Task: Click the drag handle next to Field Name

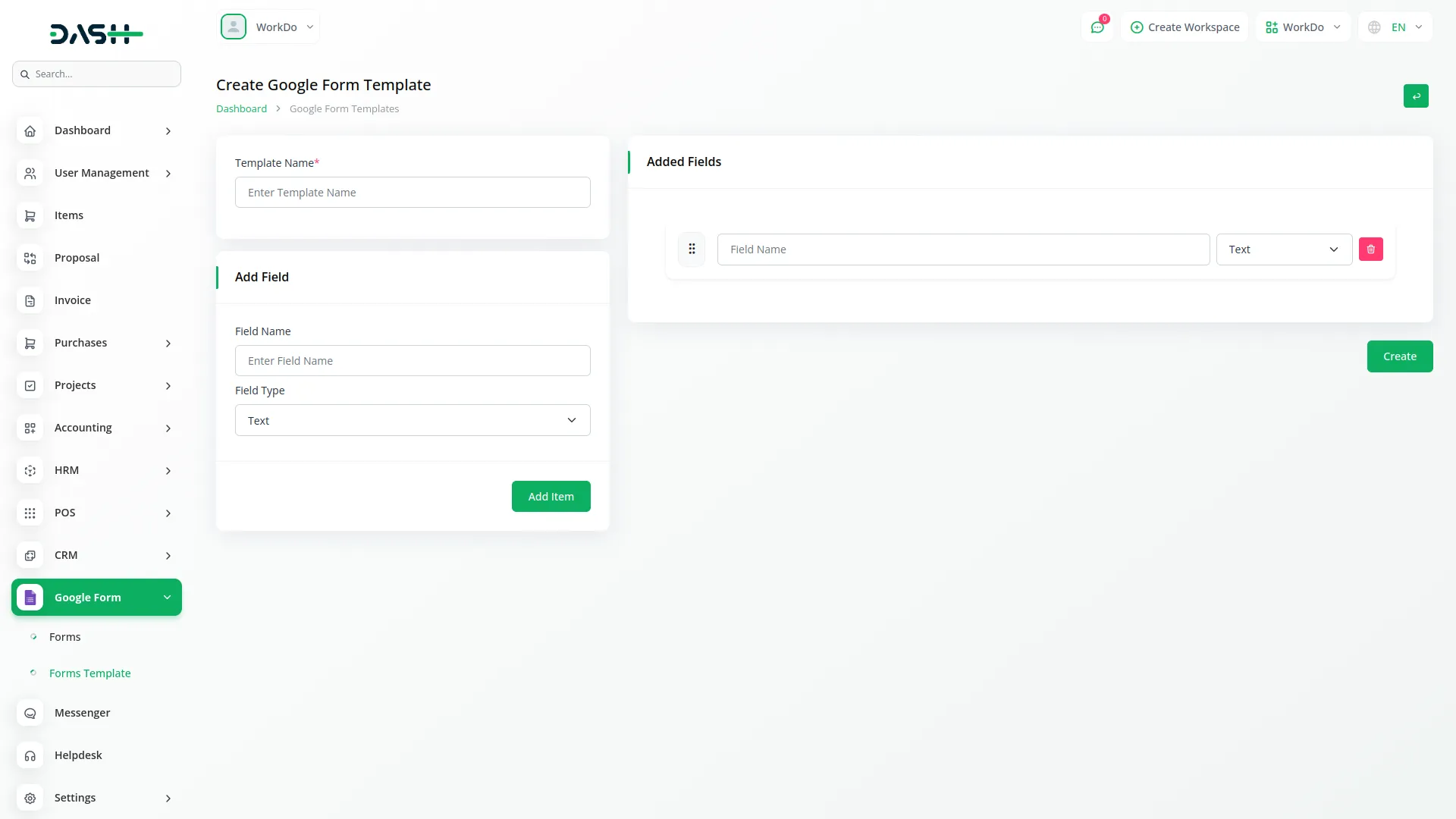Action: click(x=692, y=249)
